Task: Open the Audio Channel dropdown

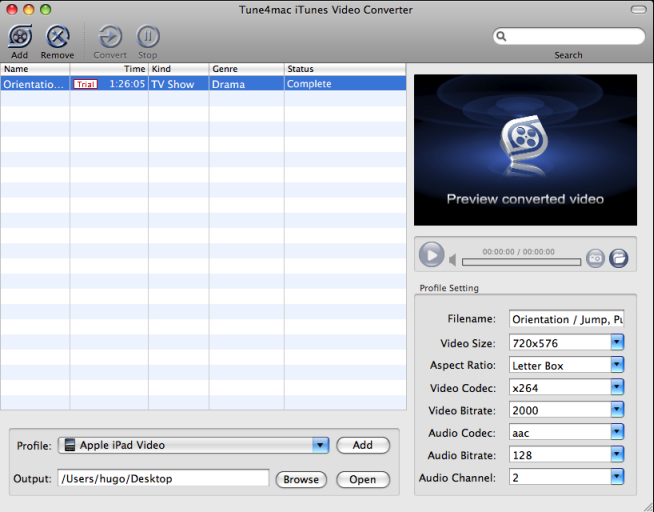Action: 617,478
